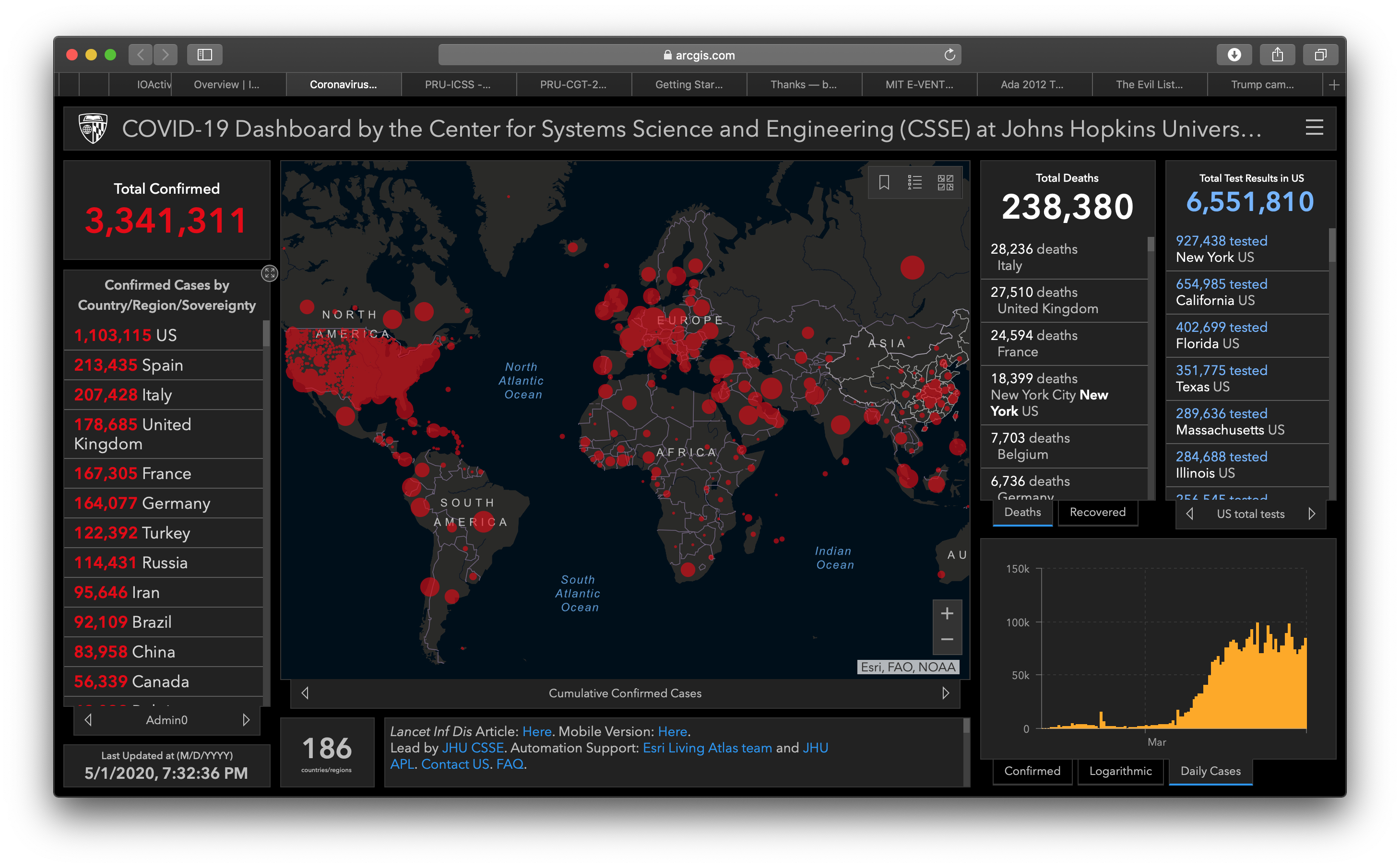The width and height of the screenshot is (1400, 868).
Task: Switch to the PRU-ICSS browser tab
Action: point(458,85)
